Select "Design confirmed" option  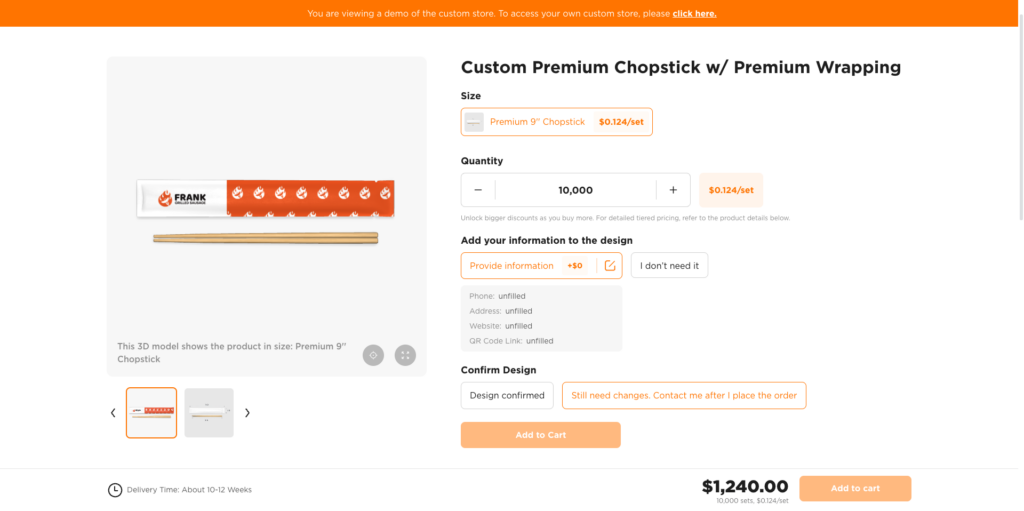pyautogui.click(x=507, y=395)
